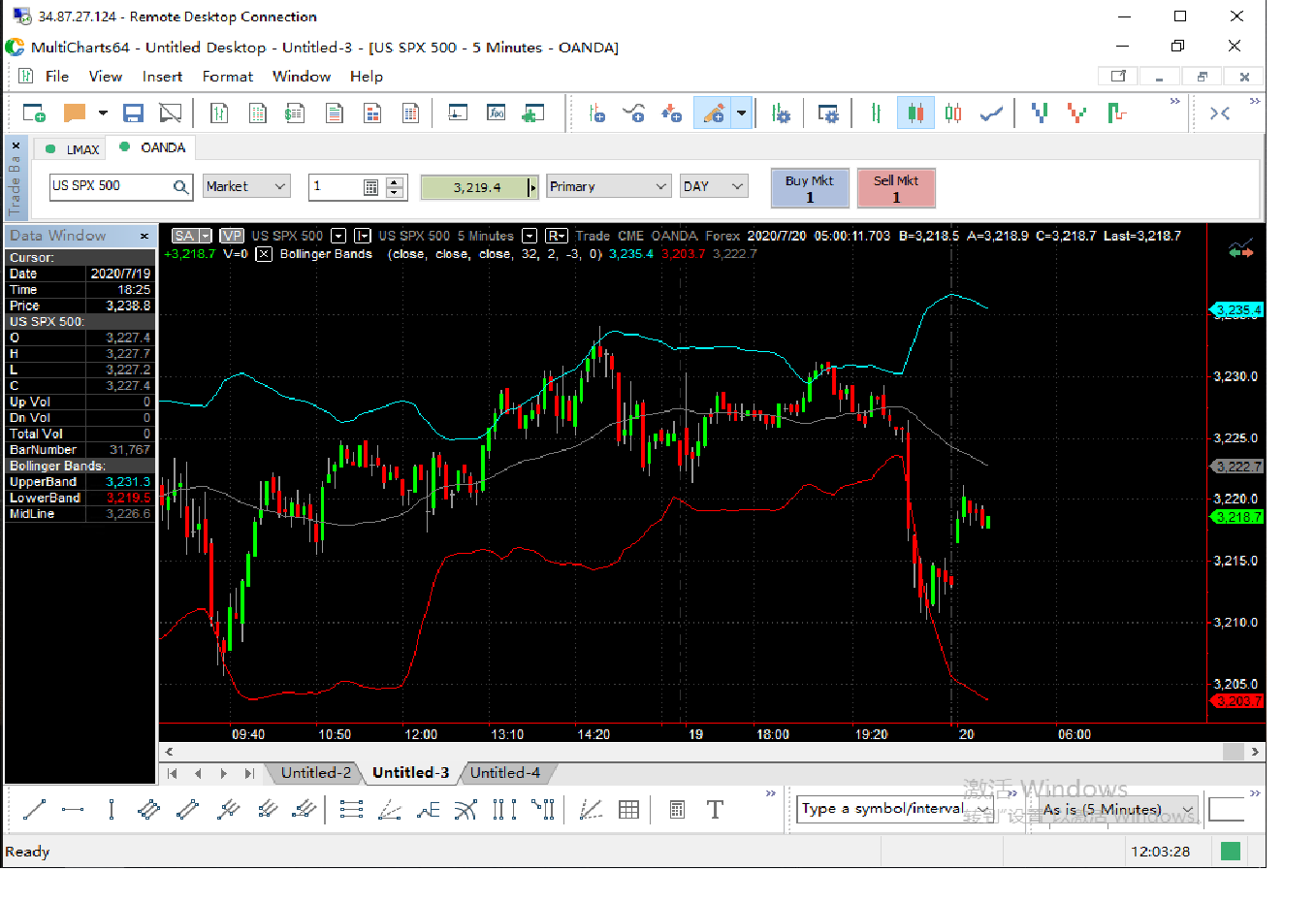Switch to the LMAX broker tab

coord(73,149)
